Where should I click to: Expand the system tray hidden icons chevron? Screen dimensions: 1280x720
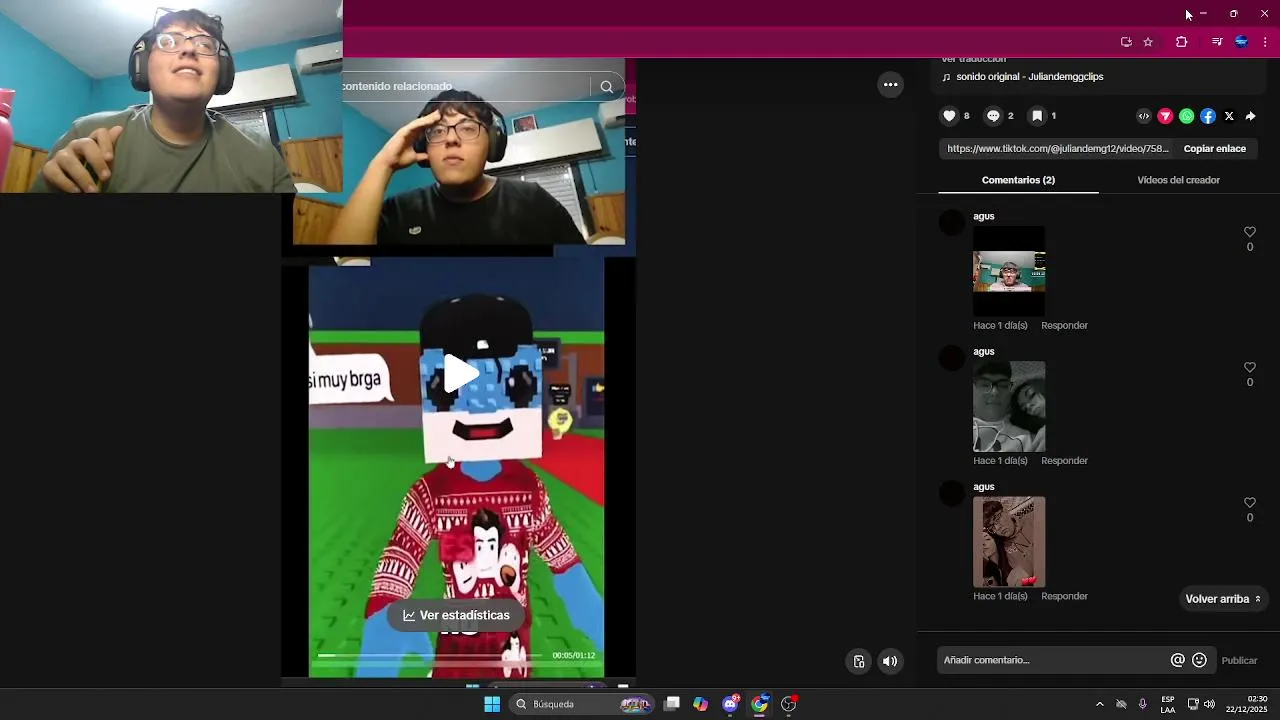click(x=1100, y=704)
